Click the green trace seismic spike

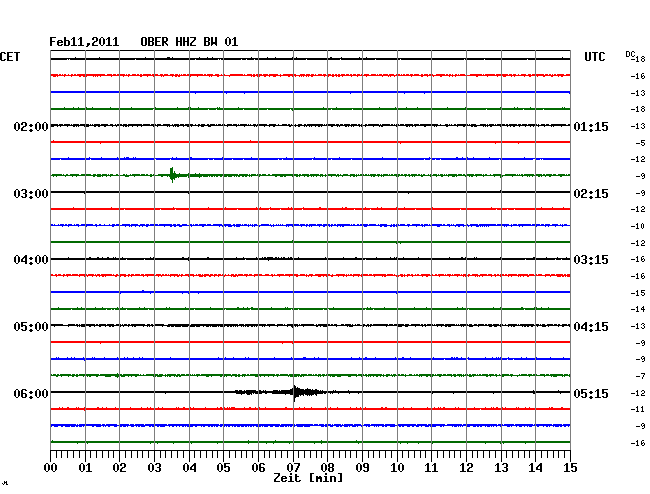pyautogui.click(x=172, y=175)
